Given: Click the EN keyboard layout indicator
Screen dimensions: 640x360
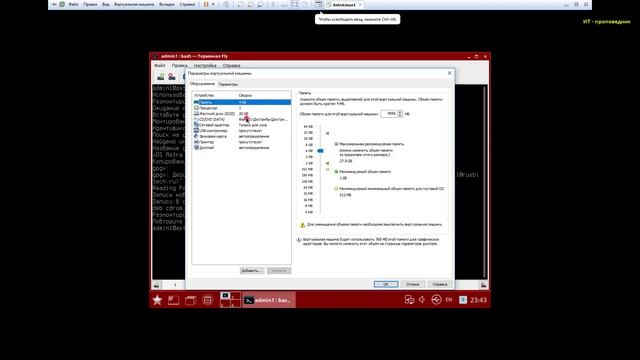Looking at the screenshot, I should coord(449,300).
